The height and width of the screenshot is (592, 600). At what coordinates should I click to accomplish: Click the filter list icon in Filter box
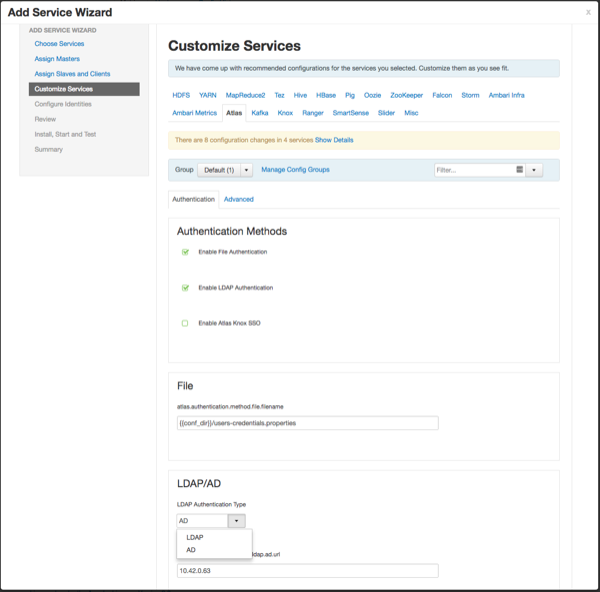tap(520, 170)
